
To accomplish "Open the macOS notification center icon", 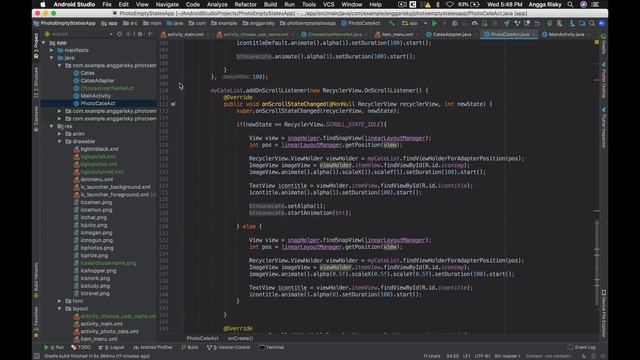I will coord(596,4).
